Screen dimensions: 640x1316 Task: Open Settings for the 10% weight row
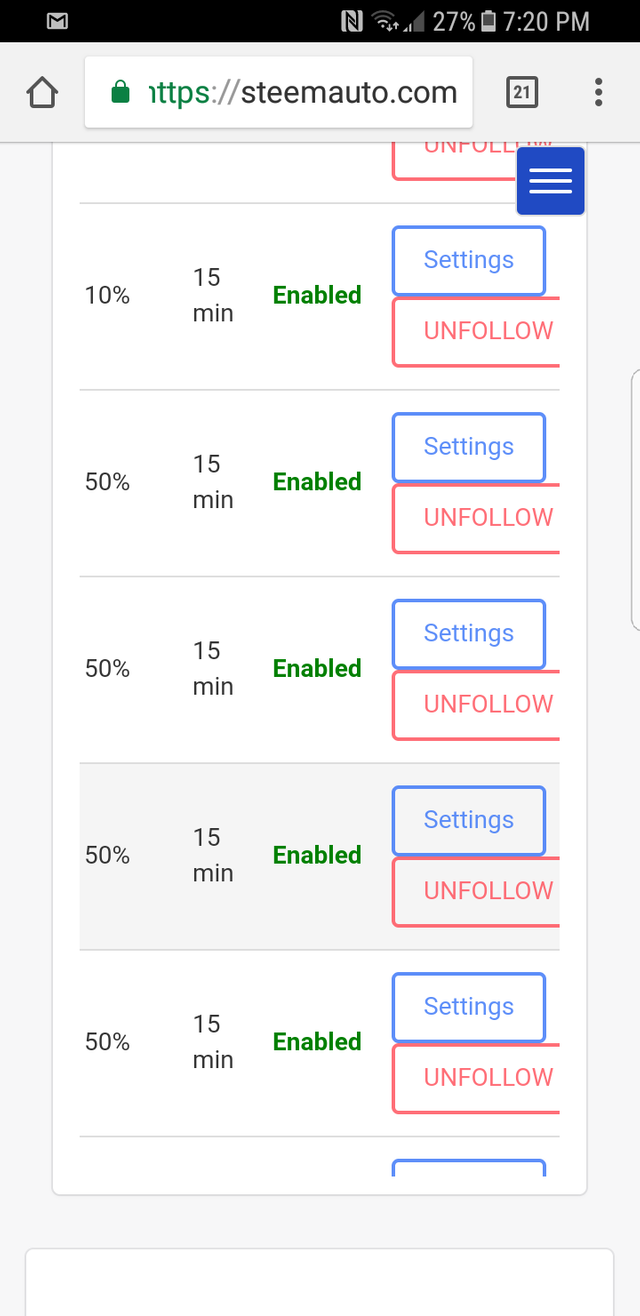469,260
